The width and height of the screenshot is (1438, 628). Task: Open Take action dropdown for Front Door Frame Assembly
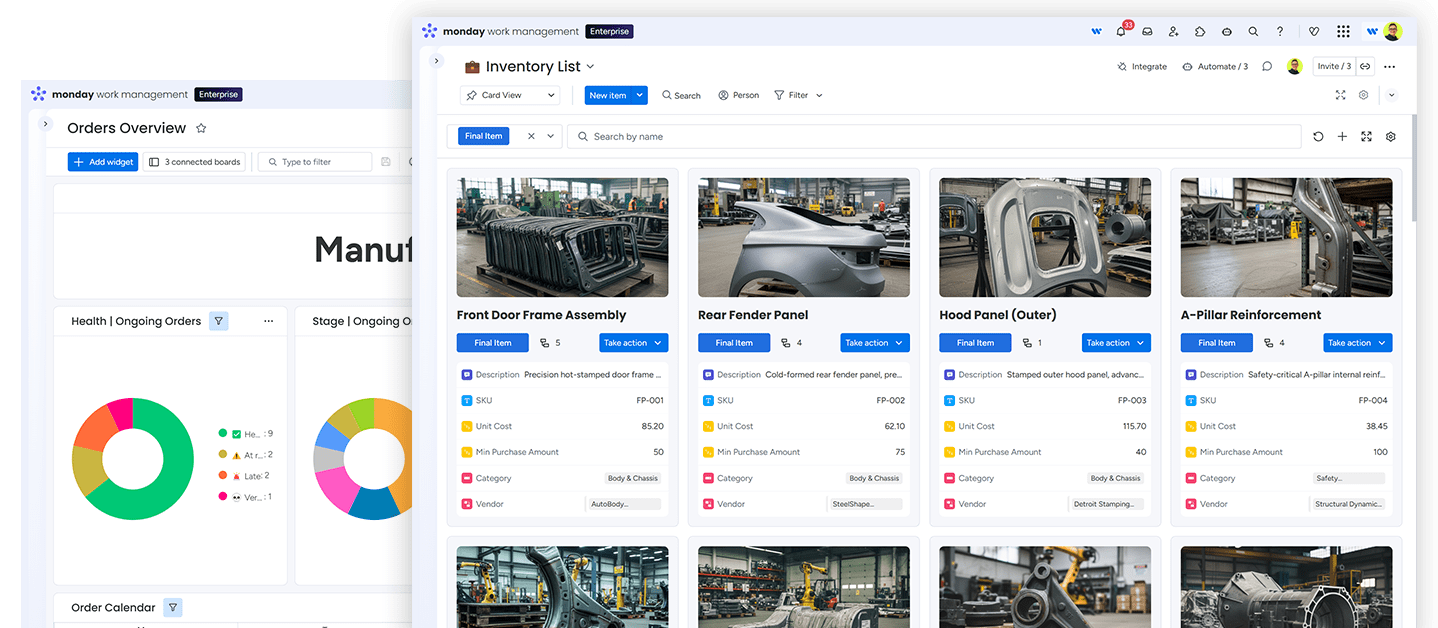click(x=633, y=342)
